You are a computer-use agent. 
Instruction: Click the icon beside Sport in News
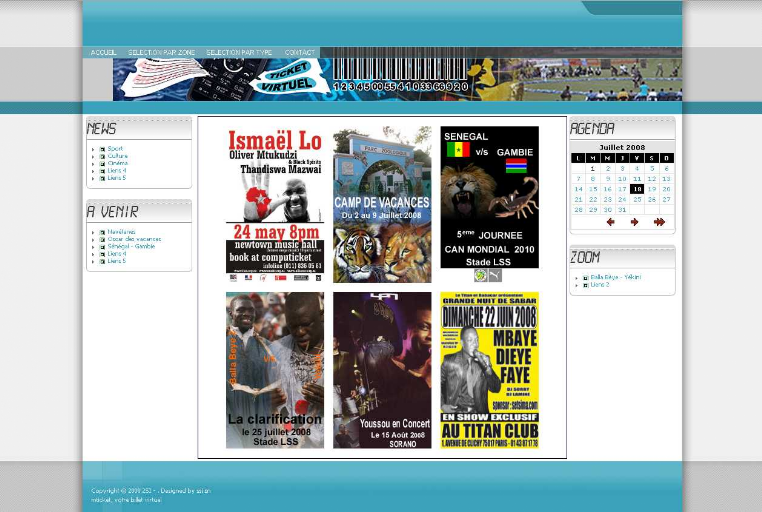[x=103, y=149]
